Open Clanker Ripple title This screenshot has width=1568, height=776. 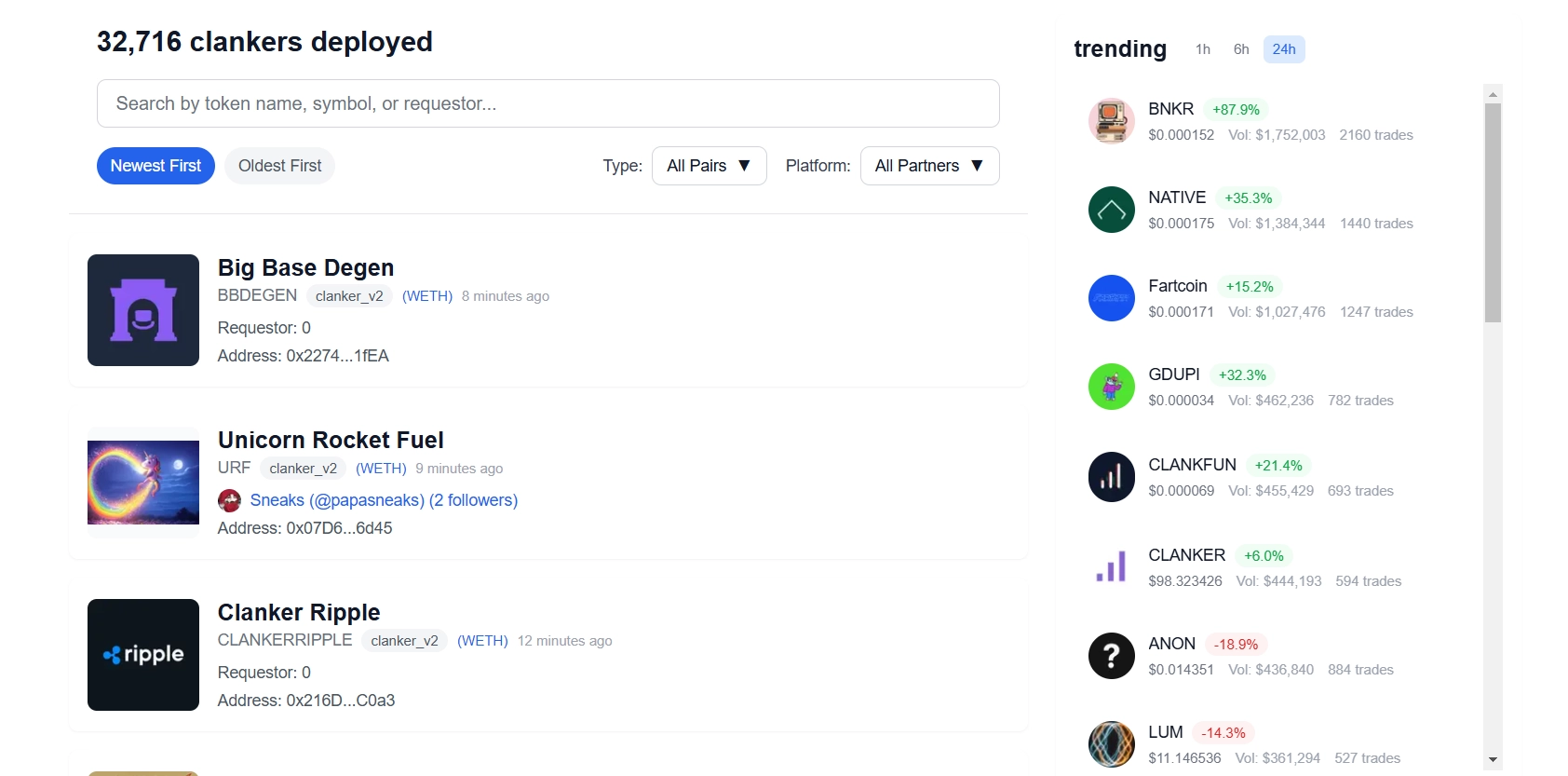pos(299,613)
